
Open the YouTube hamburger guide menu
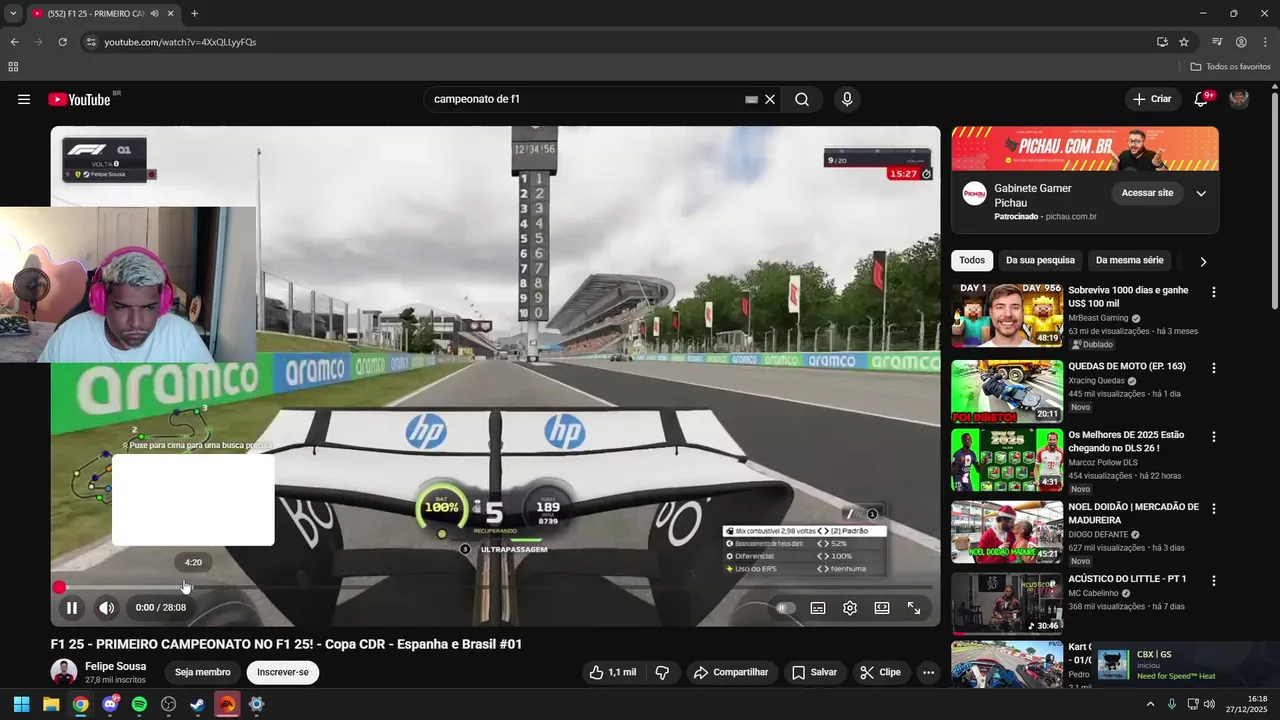pos(24,99)
